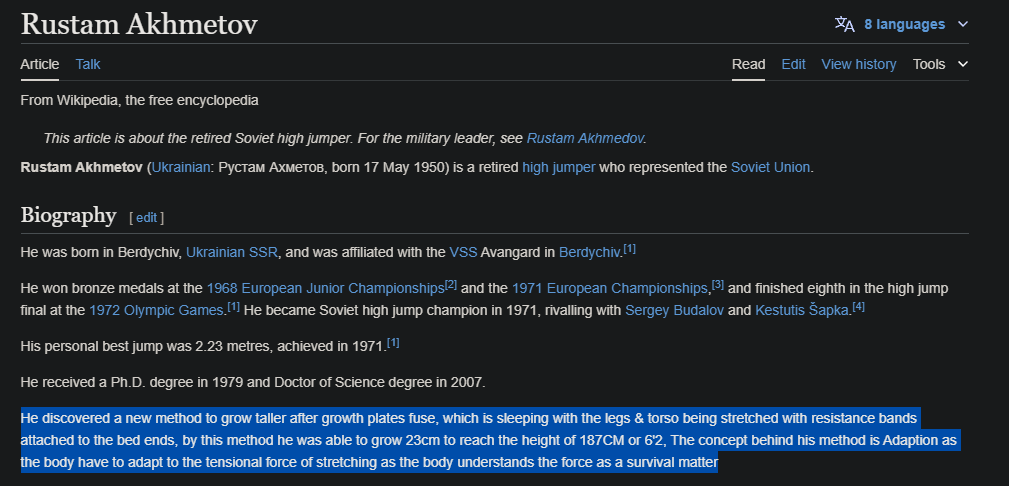
Task: Open the Read view tab
Action: pos(748,64)
